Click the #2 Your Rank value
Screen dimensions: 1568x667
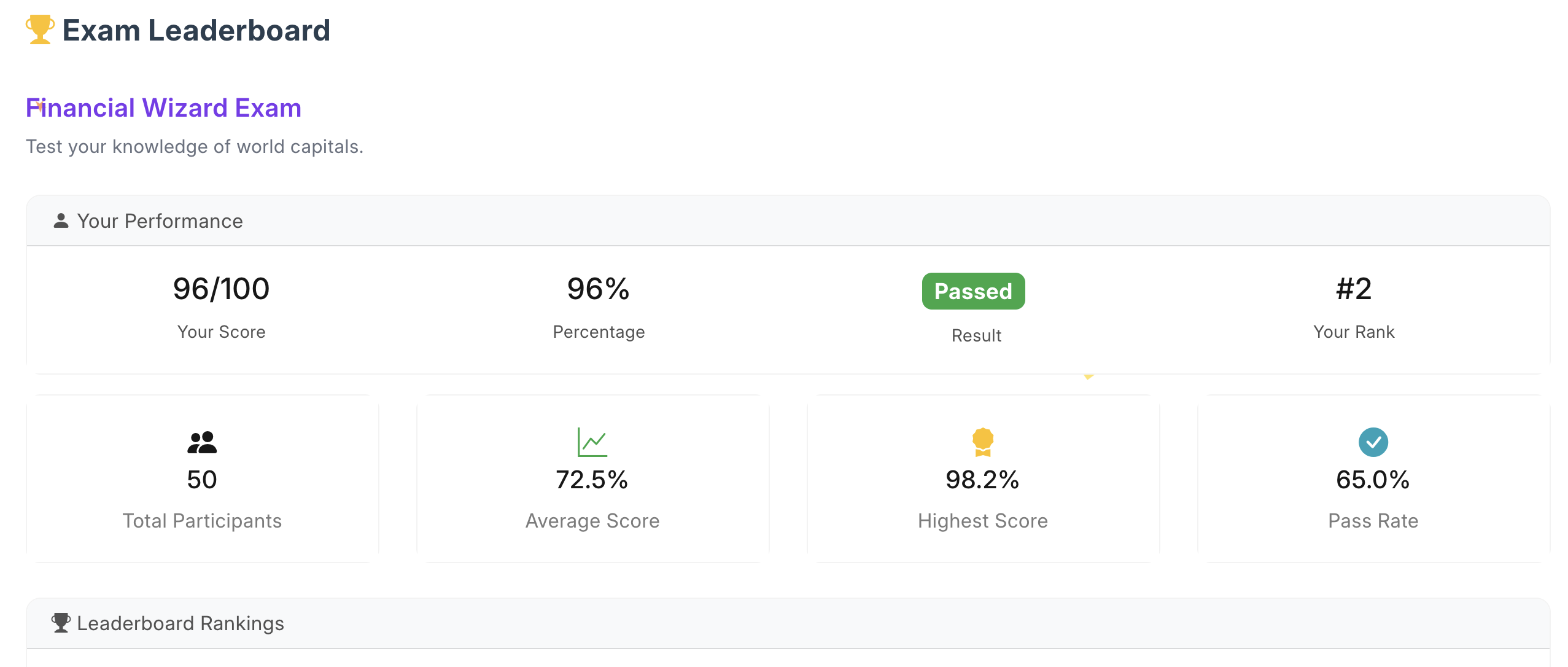pos(1354,289)
